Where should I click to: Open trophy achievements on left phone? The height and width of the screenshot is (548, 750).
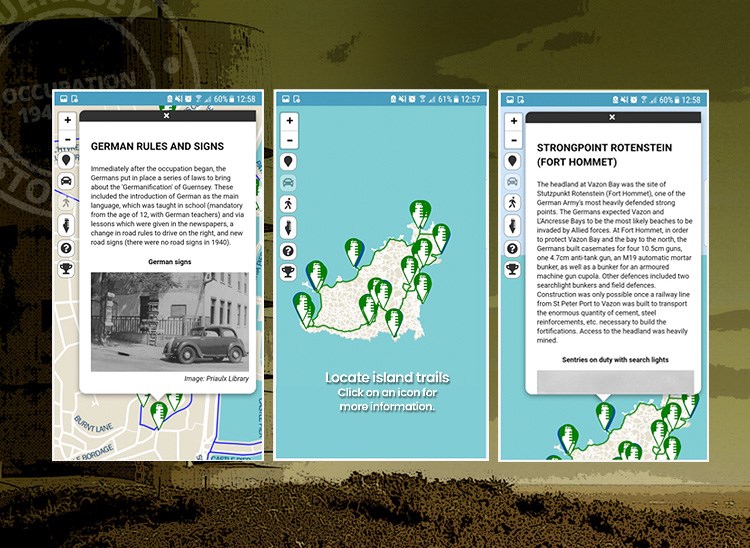coord(66,268)
